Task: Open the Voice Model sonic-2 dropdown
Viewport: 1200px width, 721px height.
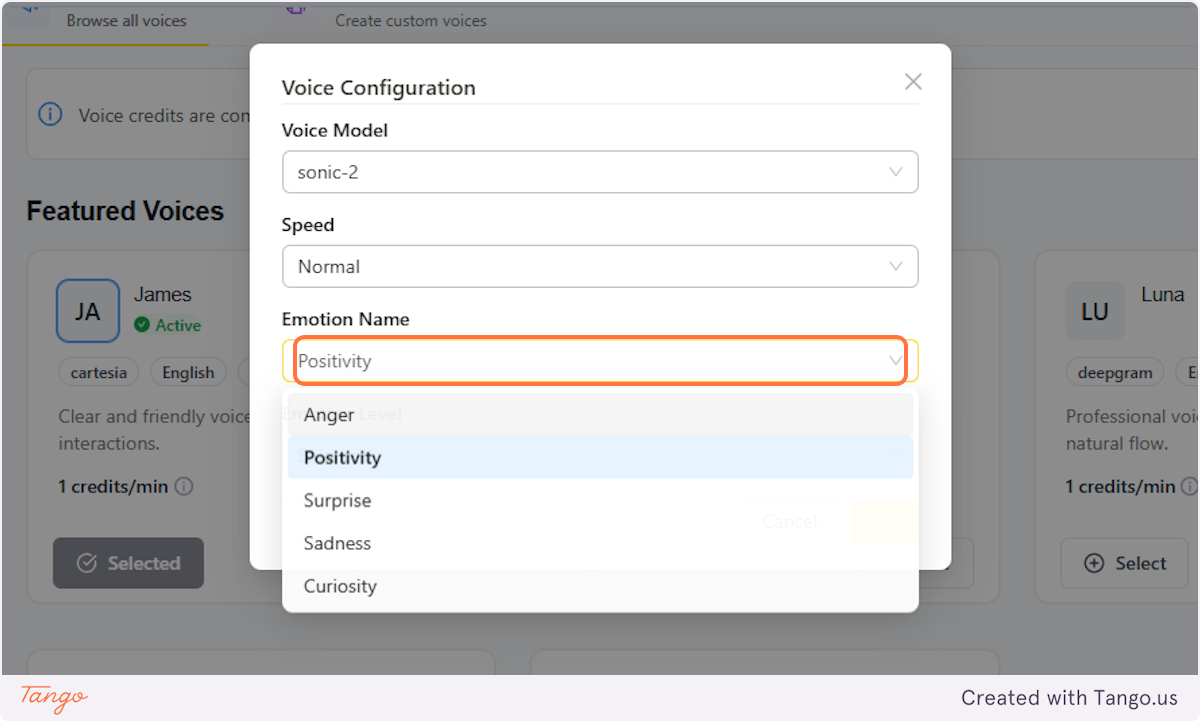Action: (x=600, y=172)
